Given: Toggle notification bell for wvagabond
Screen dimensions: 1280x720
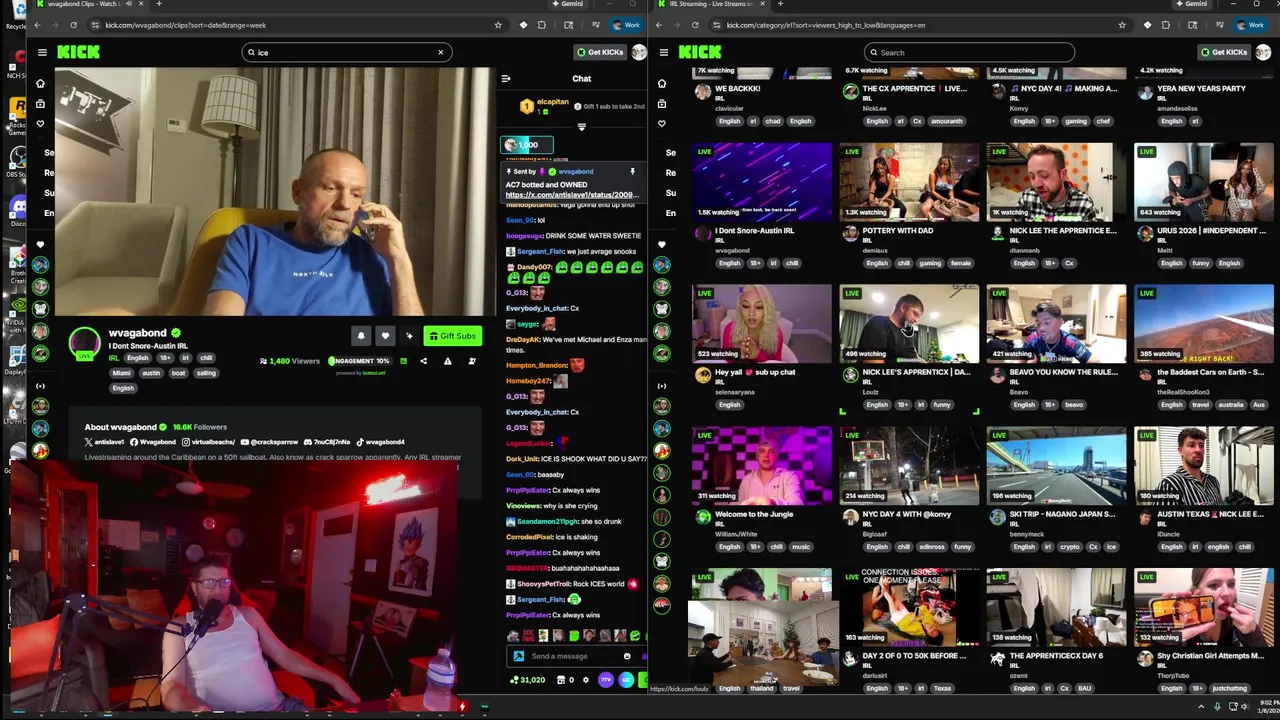Looking at the screenshot, I should coord(361,336).
